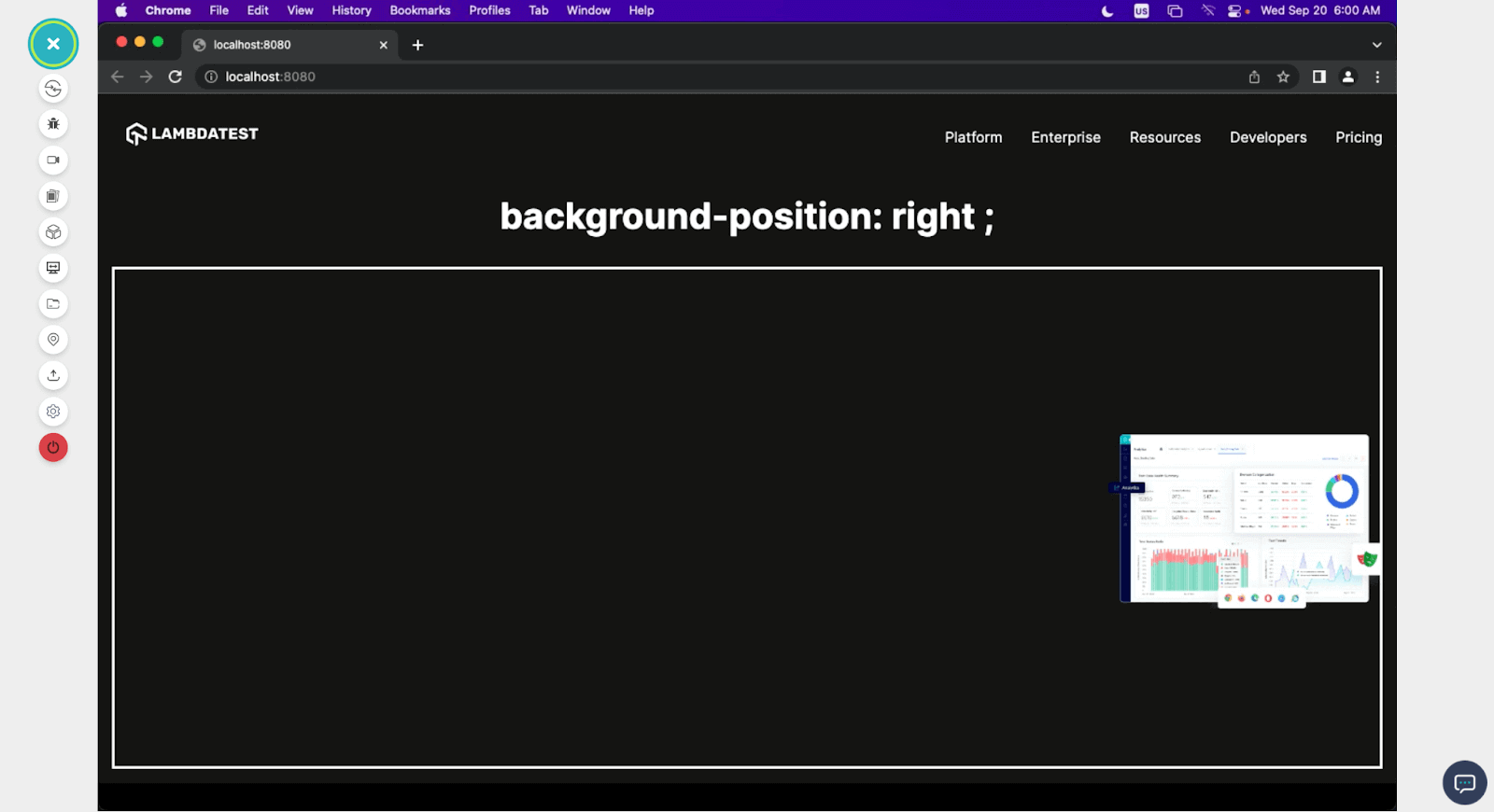Open the Platform navigation link
Screen dimensions: 1494x812
click(x=973, y=137)
